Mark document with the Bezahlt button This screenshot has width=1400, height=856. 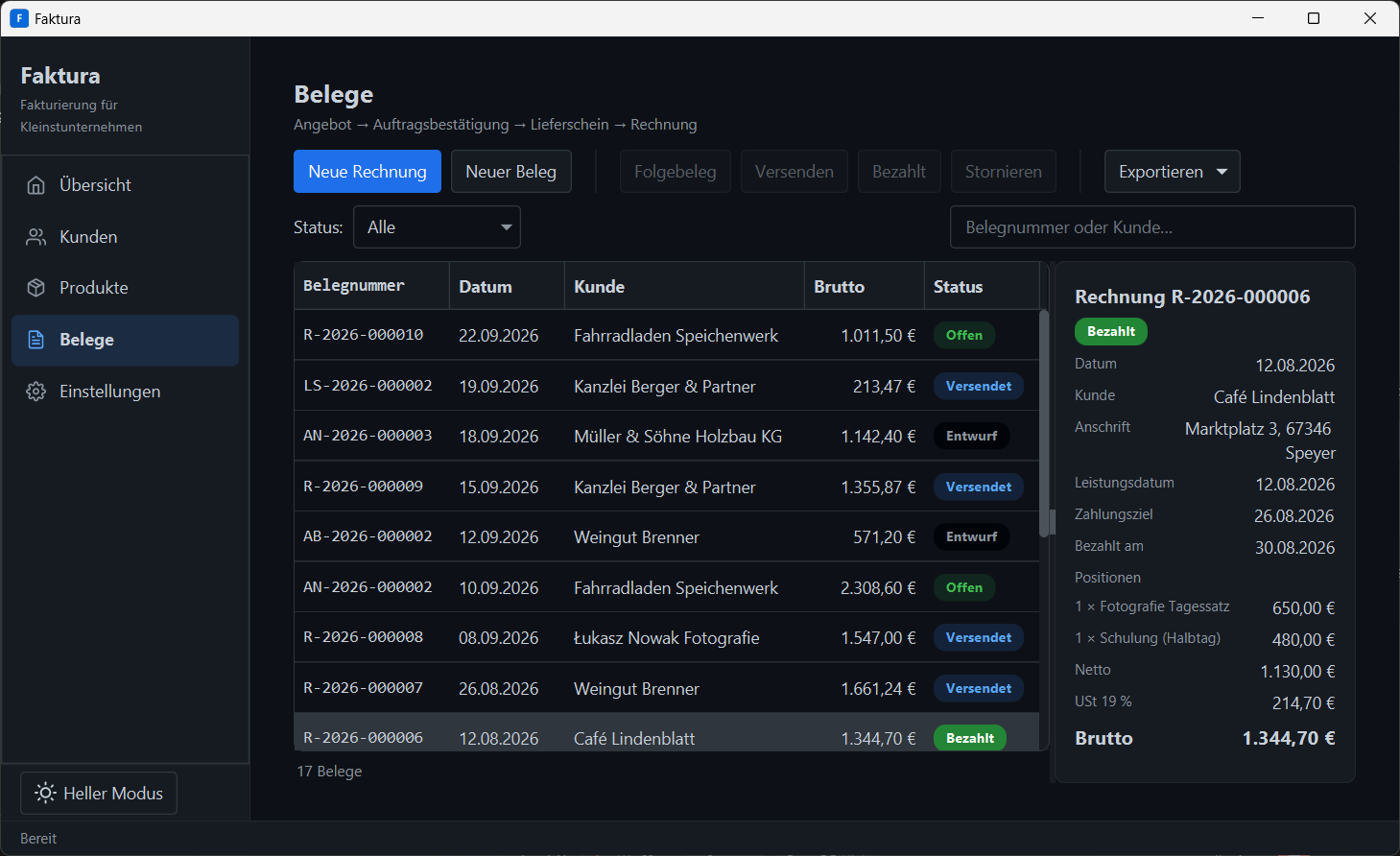click(899, 172)
